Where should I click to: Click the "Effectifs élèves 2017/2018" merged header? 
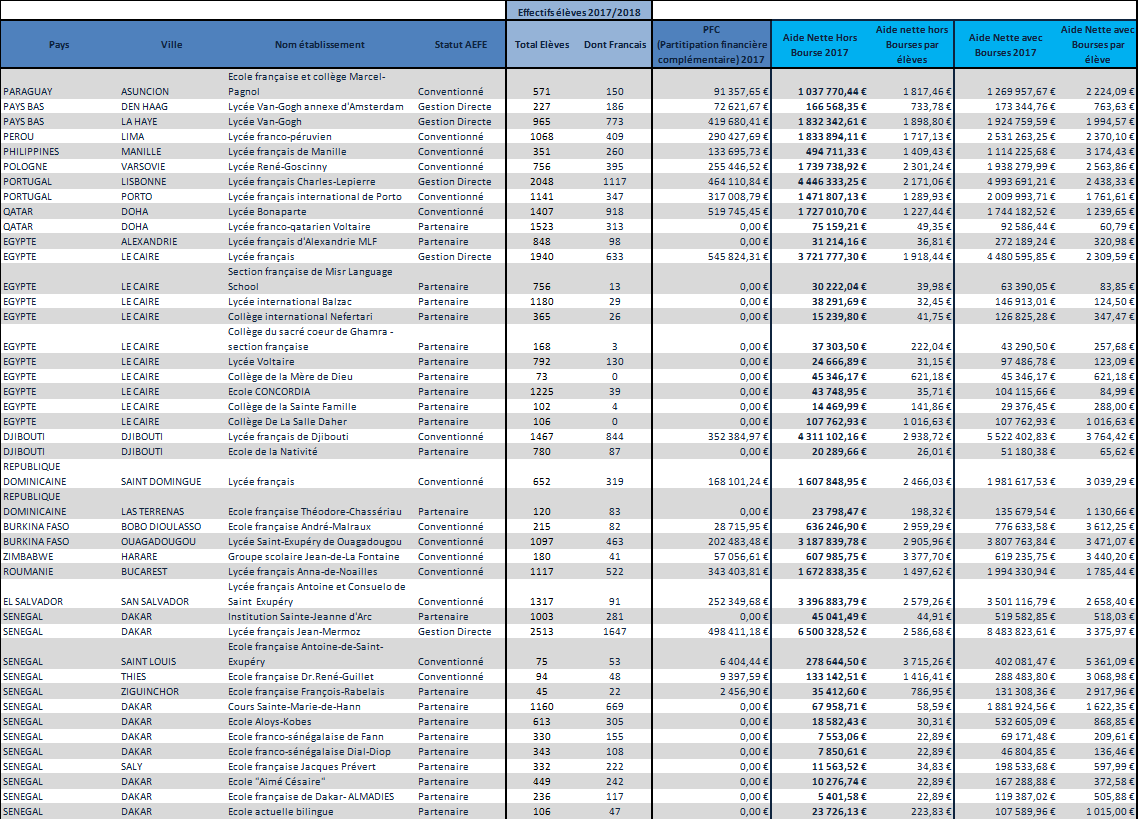[x=580, y=11]
